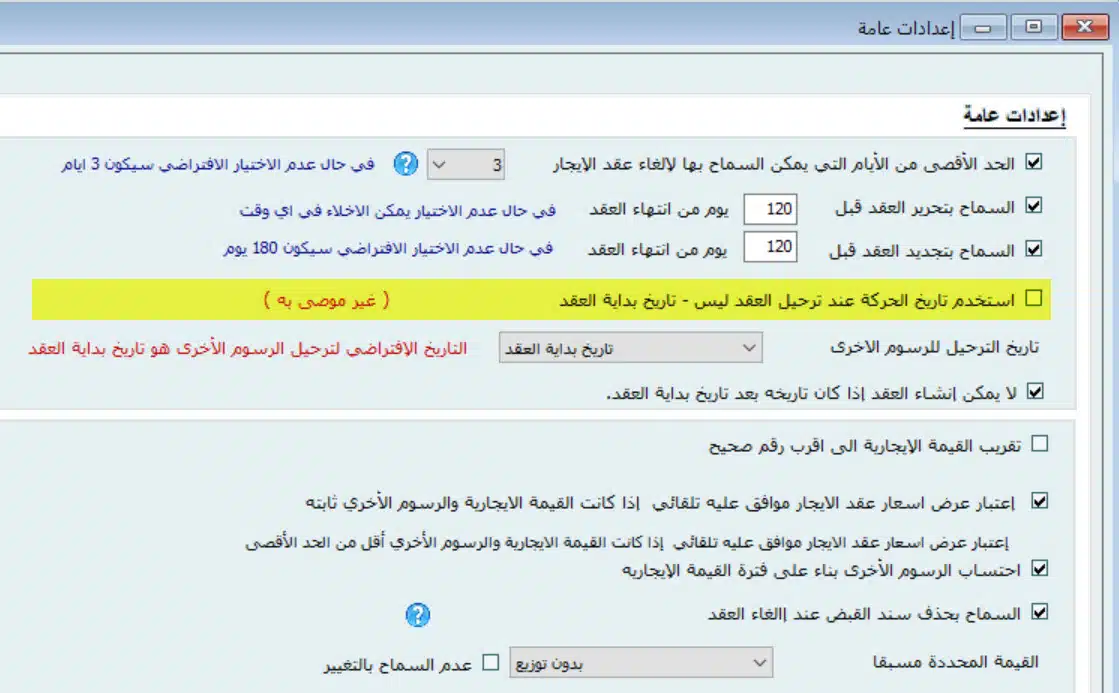Click the red غير موصى به text
This screenshot has height=693, width=1119.
(x=327, y=300)
